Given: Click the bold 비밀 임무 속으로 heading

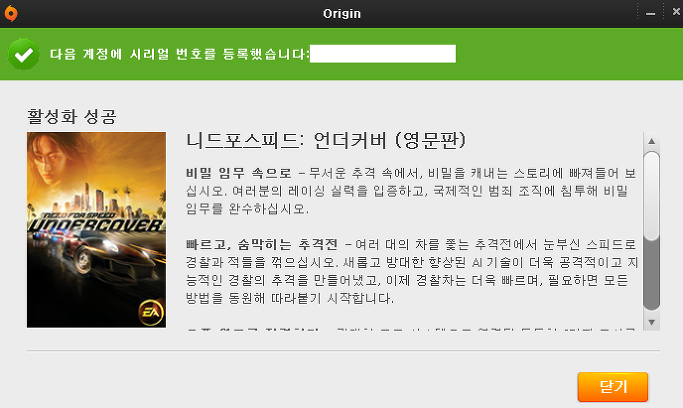Looking at the screenshot, I should [x=239, y=173].
